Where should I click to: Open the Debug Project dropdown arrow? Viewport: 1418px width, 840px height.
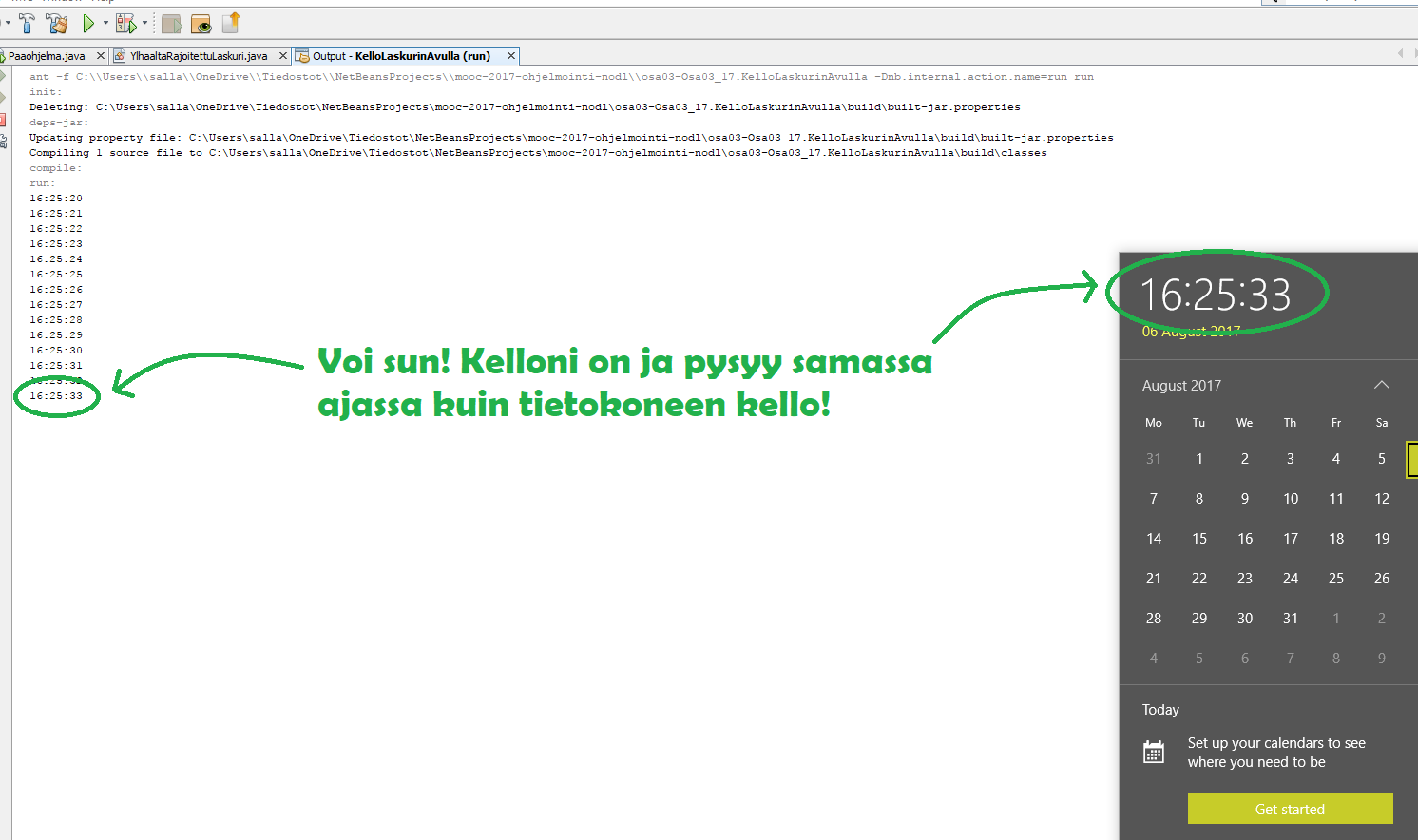coord(144,23)
